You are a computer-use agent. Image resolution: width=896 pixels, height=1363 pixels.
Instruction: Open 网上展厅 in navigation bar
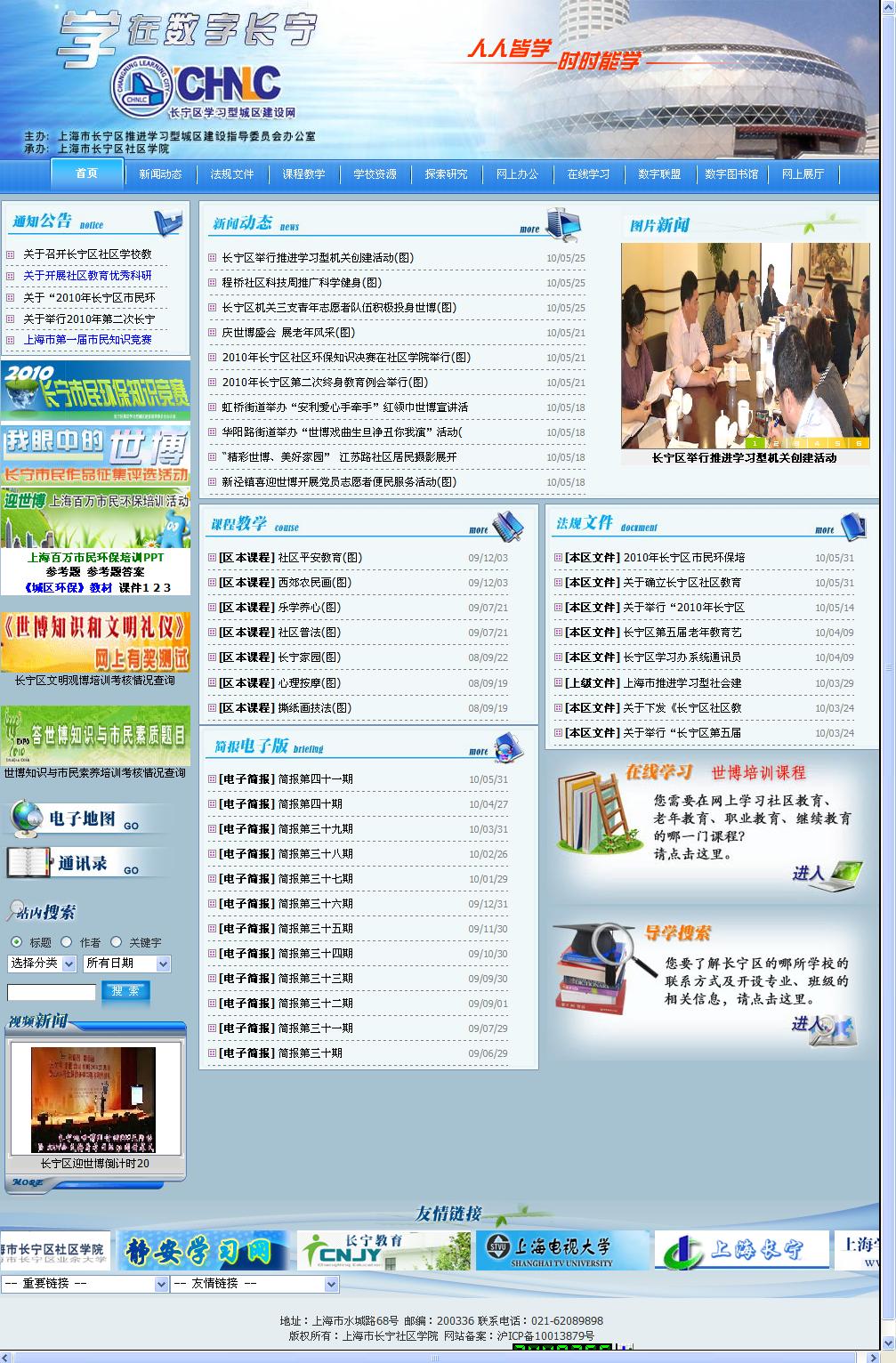803,174
